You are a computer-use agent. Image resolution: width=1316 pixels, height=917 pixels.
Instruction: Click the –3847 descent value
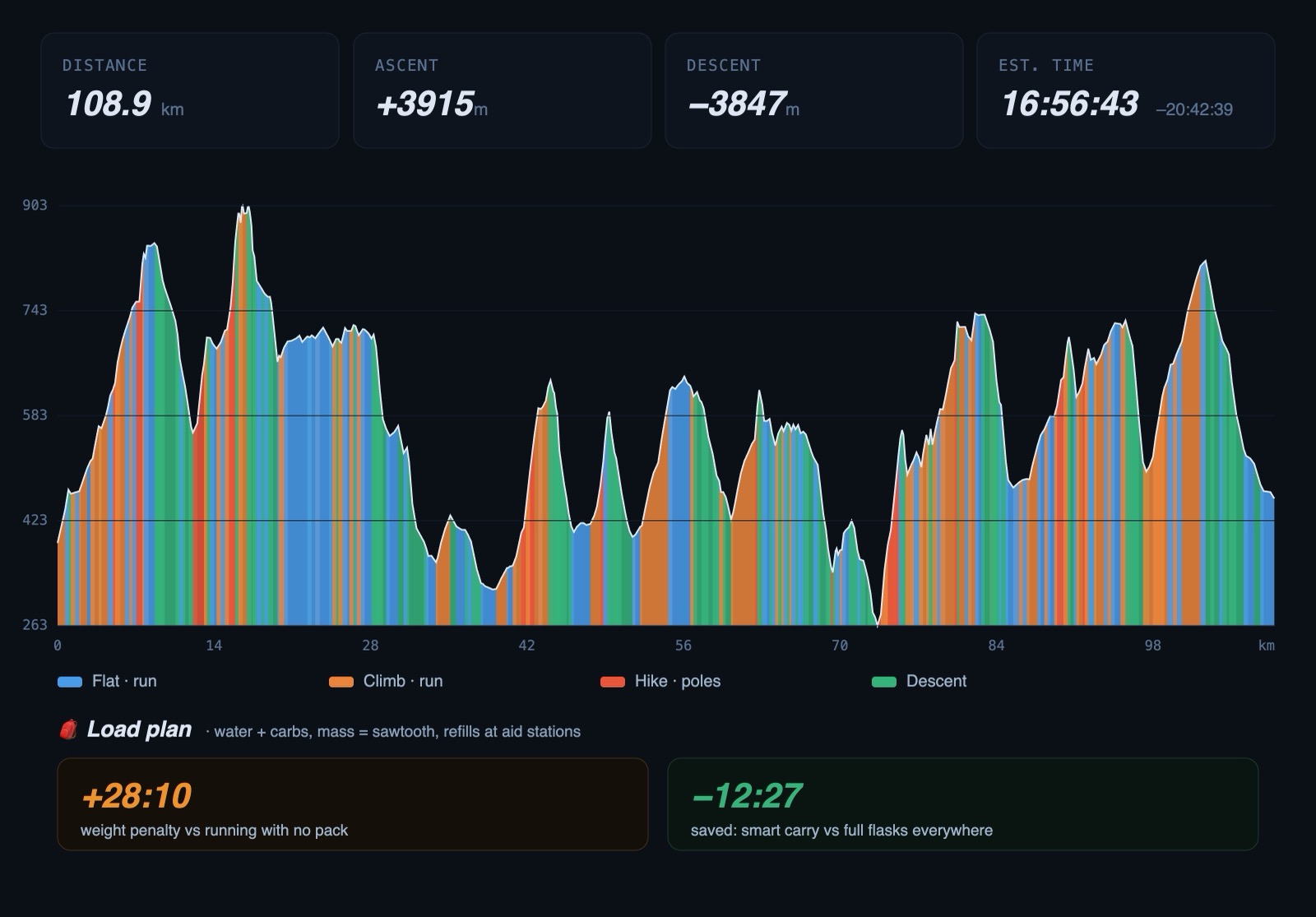click(x=736, y=104)
